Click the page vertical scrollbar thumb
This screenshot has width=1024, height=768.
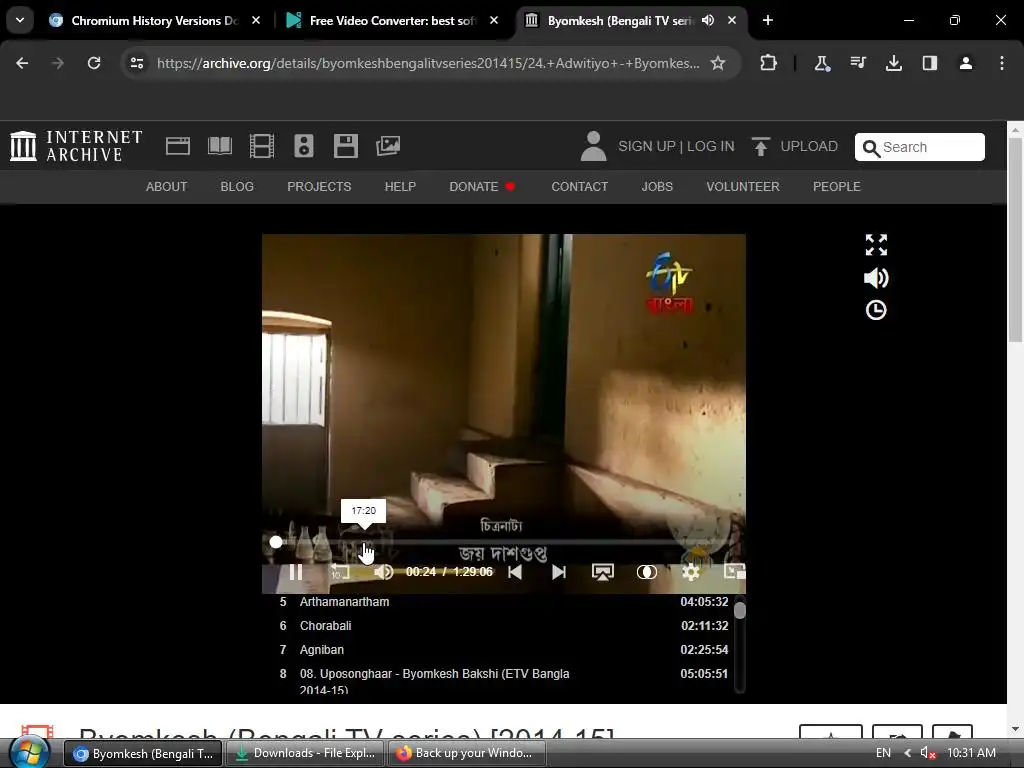[1015, 238]
